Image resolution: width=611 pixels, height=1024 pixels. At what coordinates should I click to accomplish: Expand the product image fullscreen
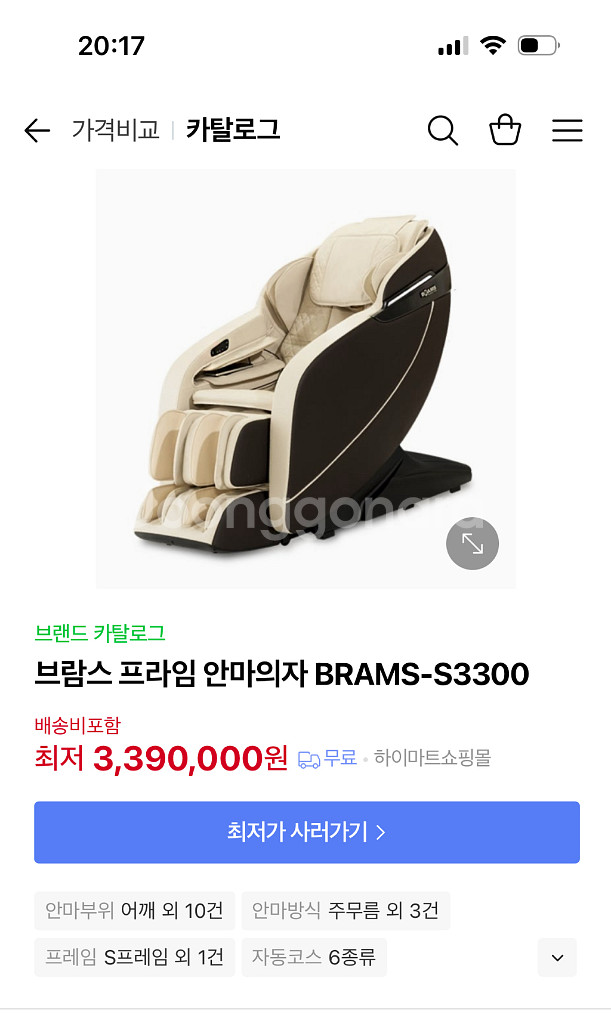(472, 543)
